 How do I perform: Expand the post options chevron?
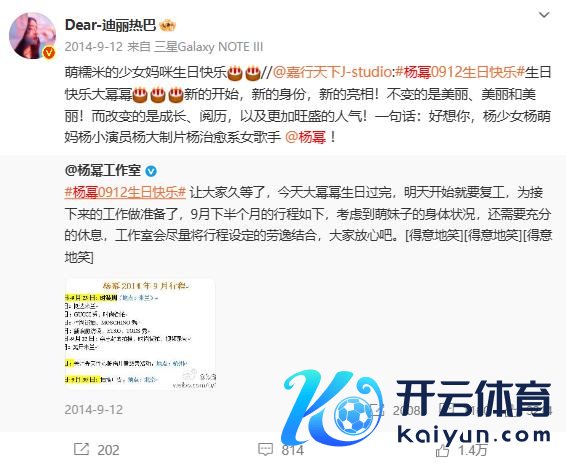544,15
